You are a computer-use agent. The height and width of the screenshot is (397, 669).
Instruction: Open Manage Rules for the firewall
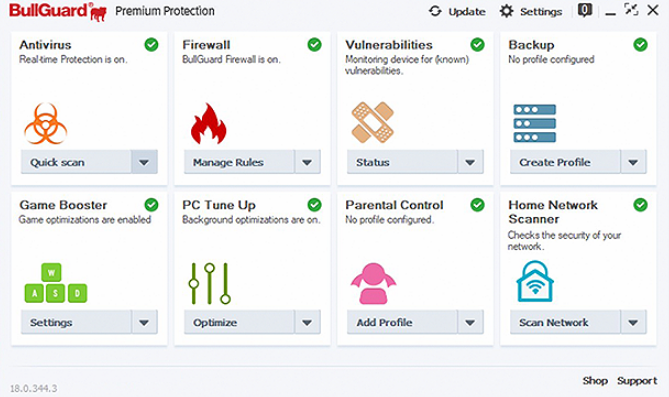[239, 162]
